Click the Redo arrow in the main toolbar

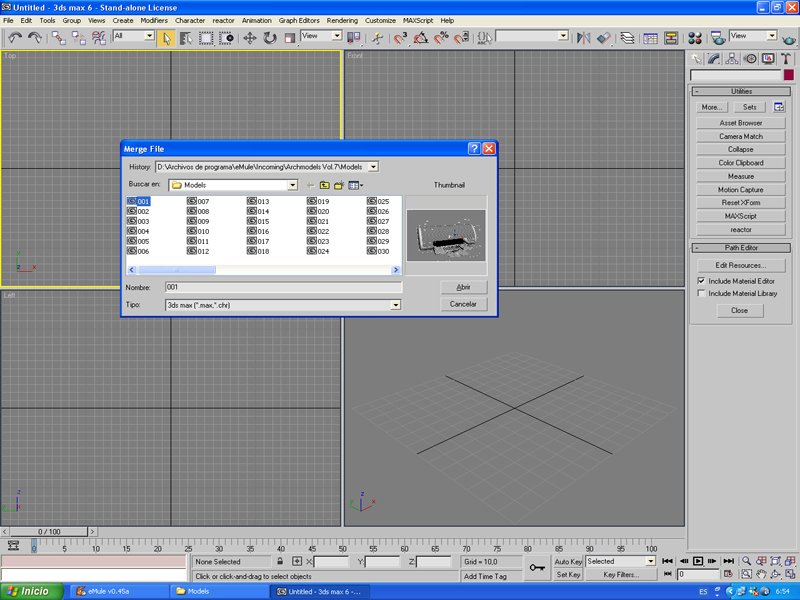tap(35, 38)
